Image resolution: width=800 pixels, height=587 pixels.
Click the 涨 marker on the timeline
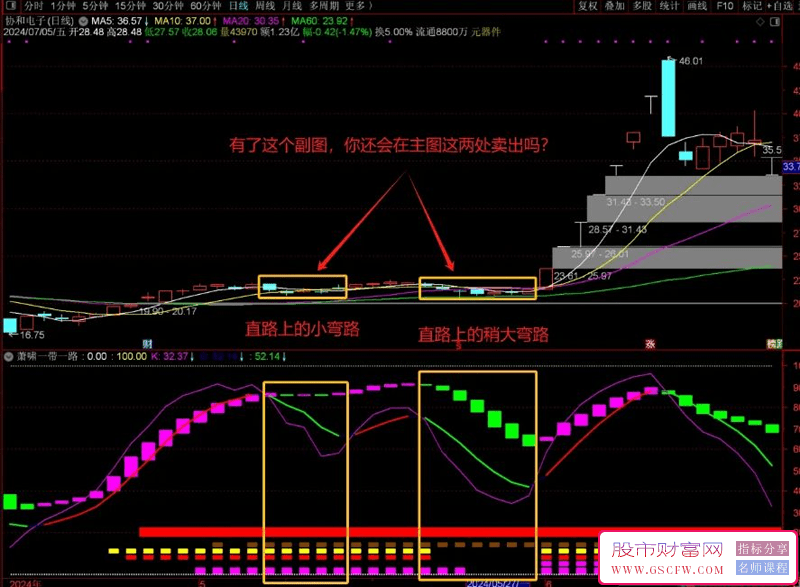coord(650,344)
